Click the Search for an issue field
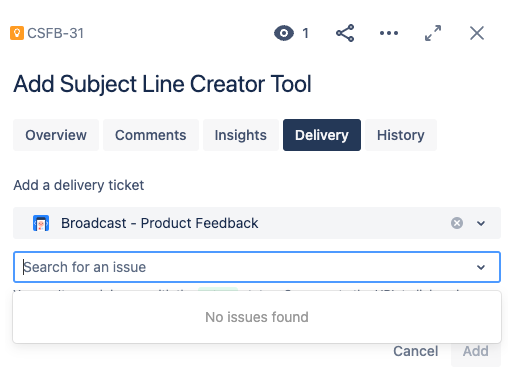508x383 pixels. (257, 267)
